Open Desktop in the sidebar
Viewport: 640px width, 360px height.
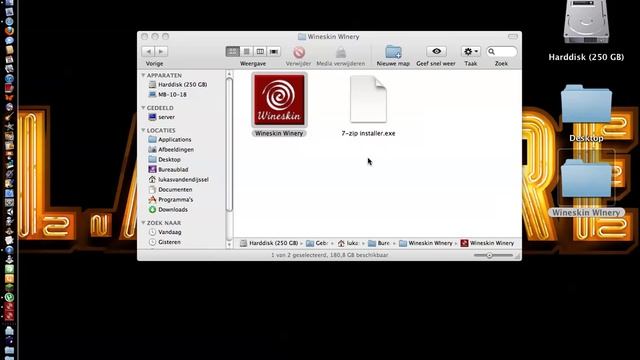pyautogui.click(x=164, y=159)
